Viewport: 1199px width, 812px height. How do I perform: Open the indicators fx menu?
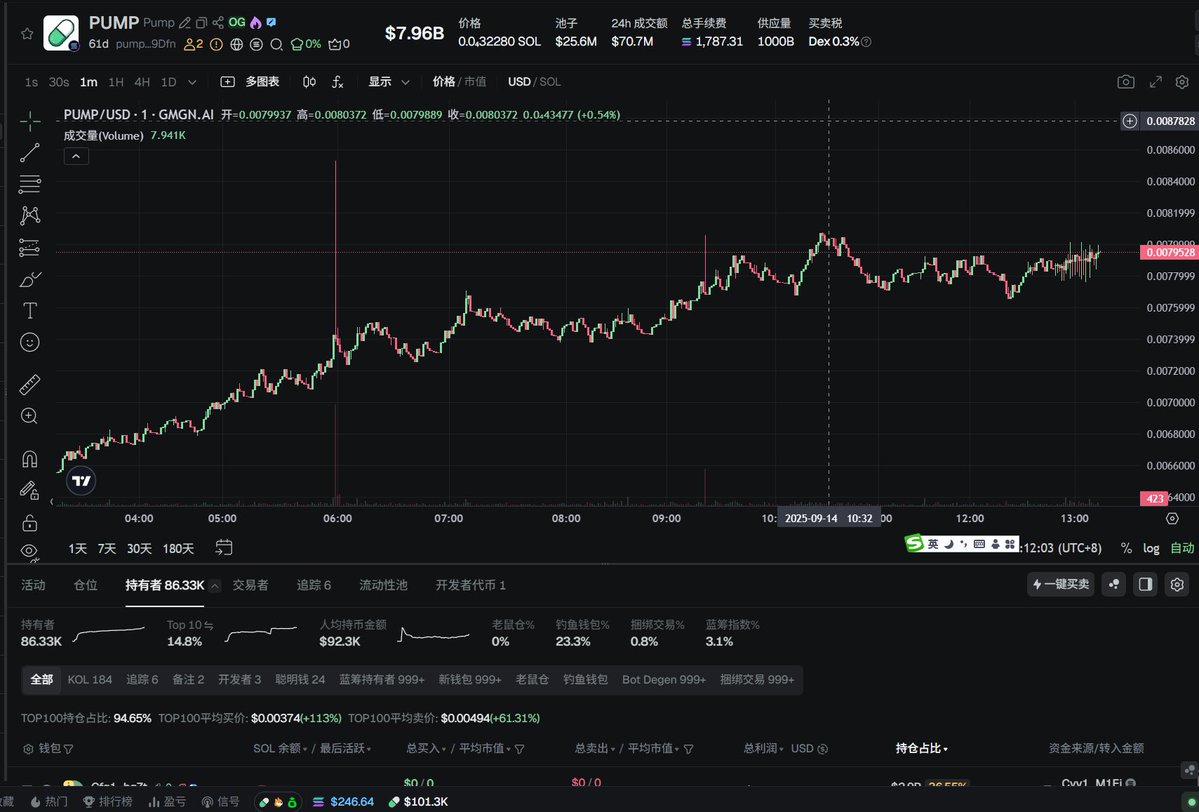[337, 82]
